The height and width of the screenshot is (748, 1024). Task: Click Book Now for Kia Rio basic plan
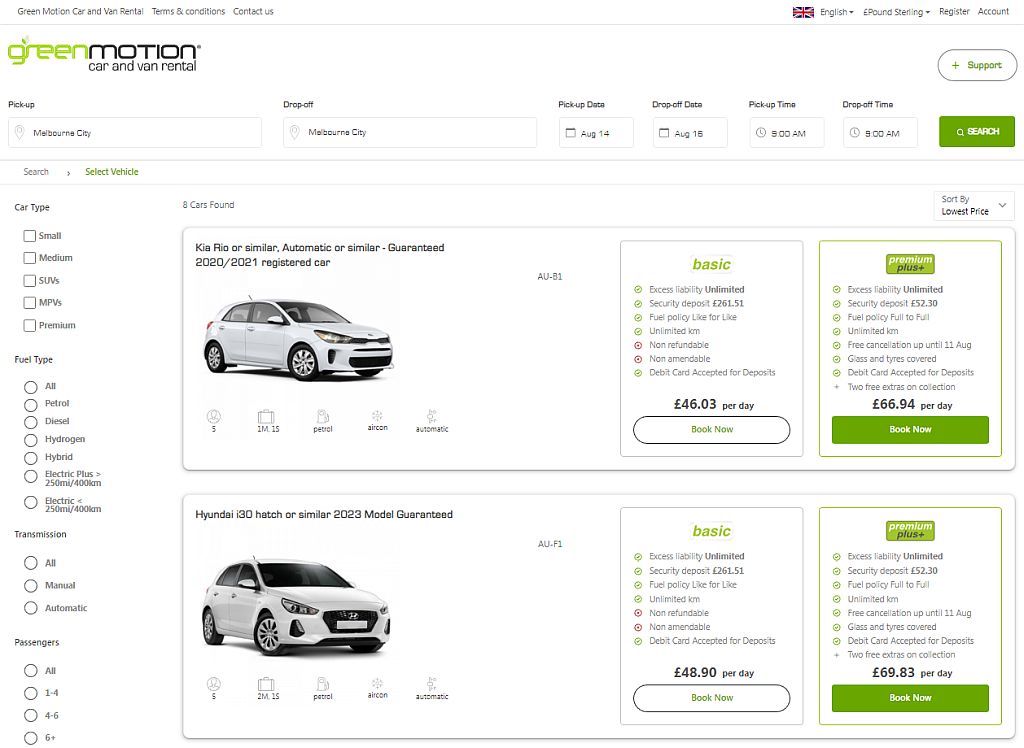pos(711,430)
